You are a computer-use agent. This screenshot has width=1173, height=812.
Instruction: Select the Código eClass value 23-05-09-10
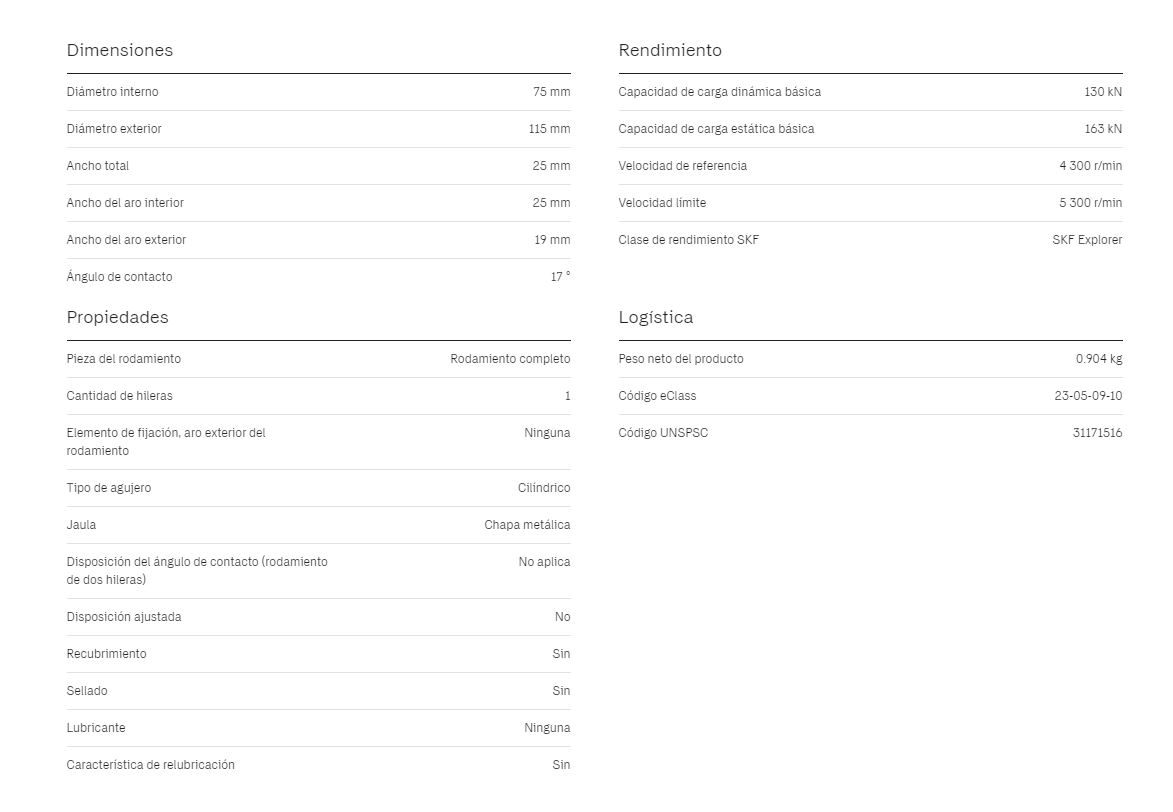[x=1088, y=396]
